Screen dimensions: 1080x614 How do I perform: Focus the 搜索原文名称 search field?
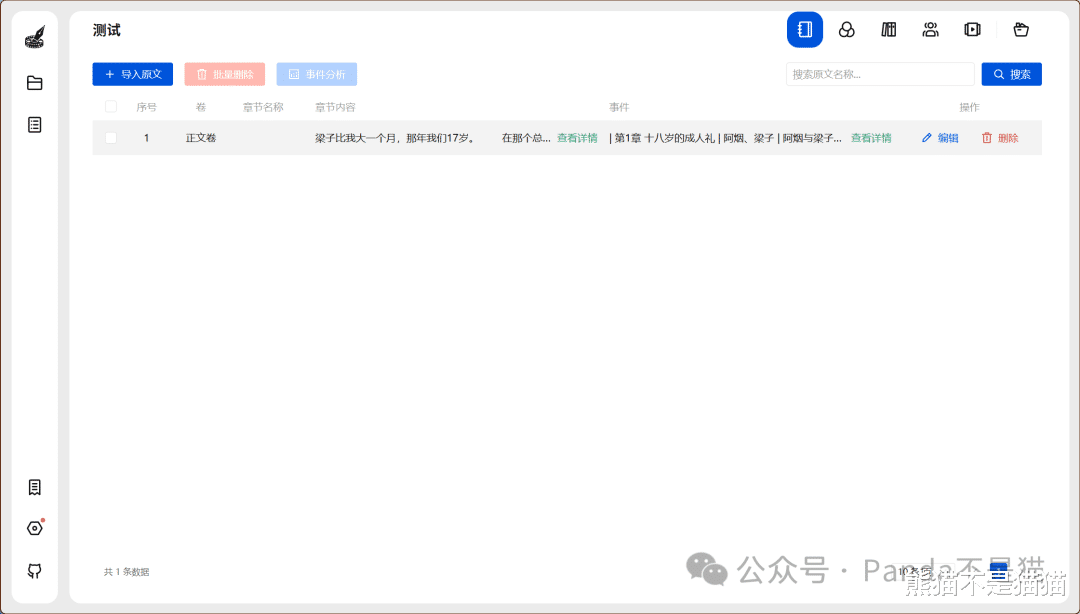880,74
